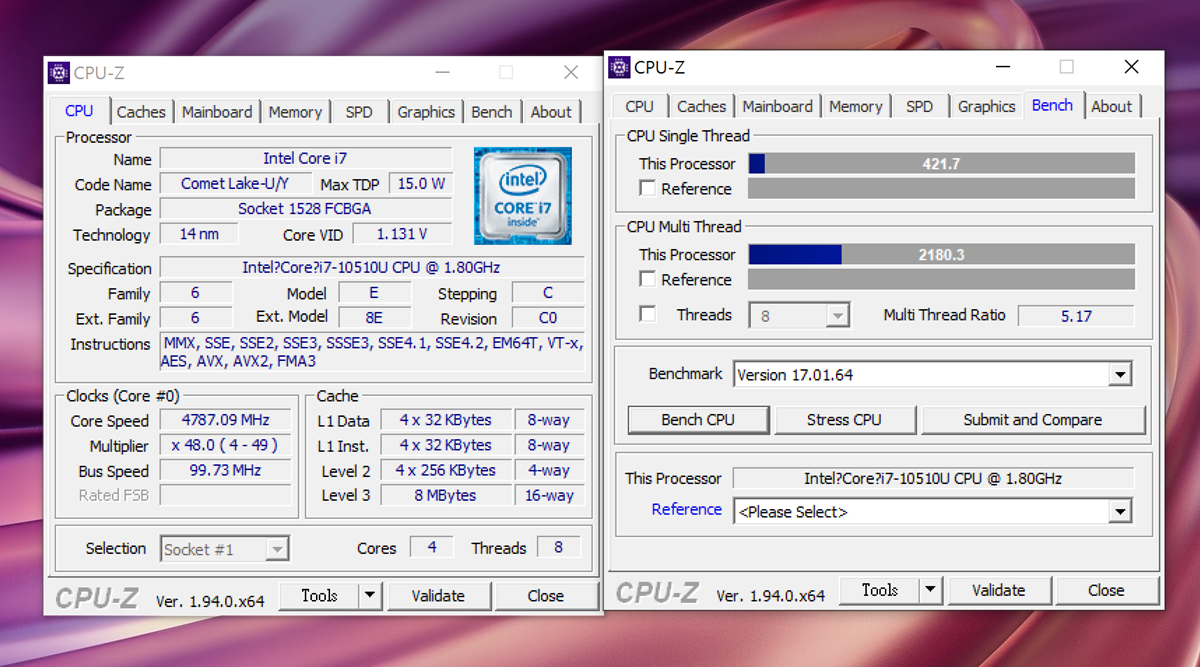Image resolution: width=1200 pixels, height=667 pixels.
Task: Click the This Processor name field in Bench window
Action: tap(933, 478)
